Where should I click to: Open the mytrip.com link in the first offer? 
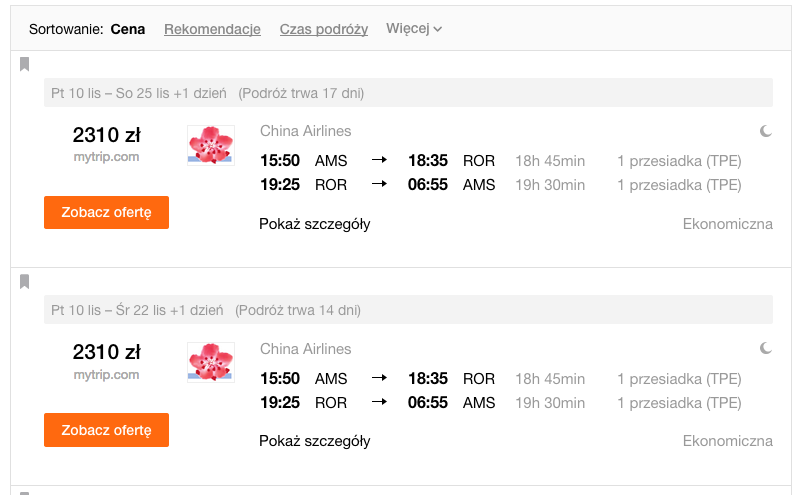pos(106,157)
